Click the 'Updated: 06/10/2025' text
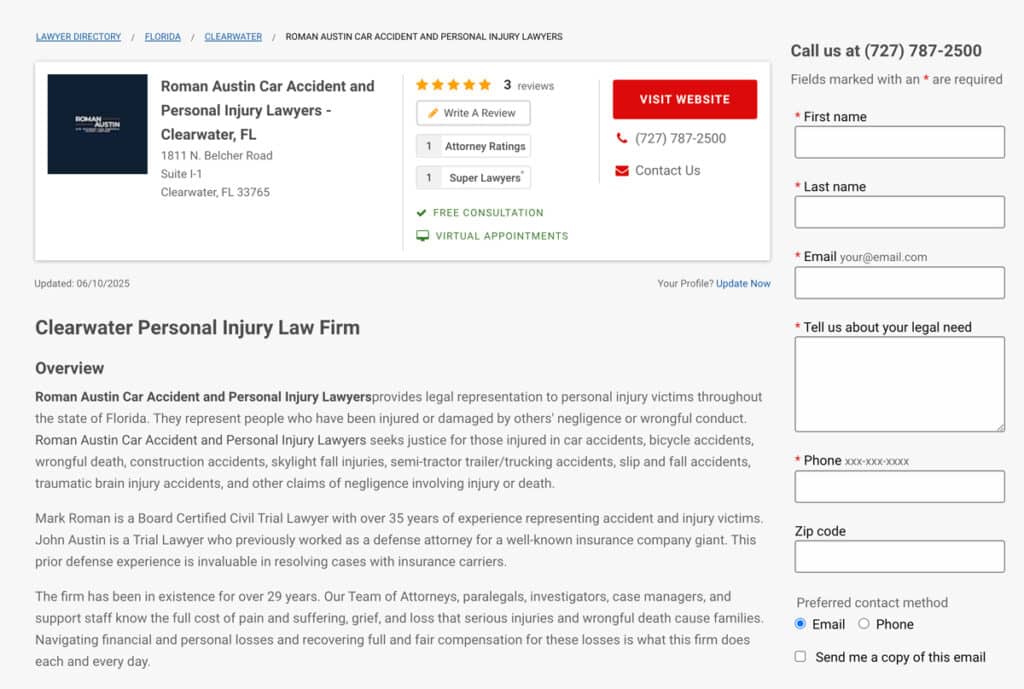The width and height of the screenshot is (1024, 689). 82,283
